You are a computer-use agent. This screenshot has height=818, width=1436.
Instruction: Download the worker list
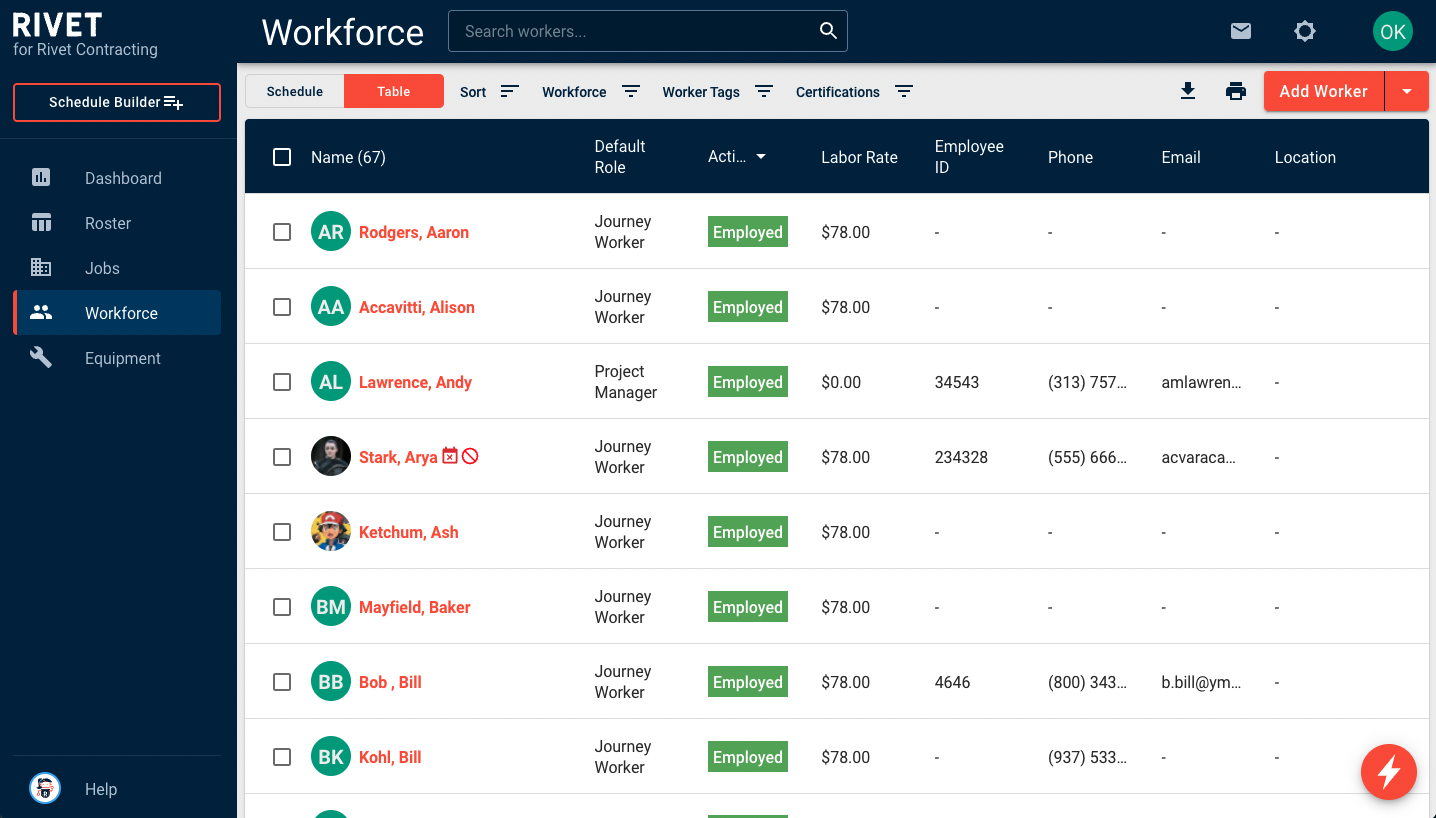[x=1188, y=91]
